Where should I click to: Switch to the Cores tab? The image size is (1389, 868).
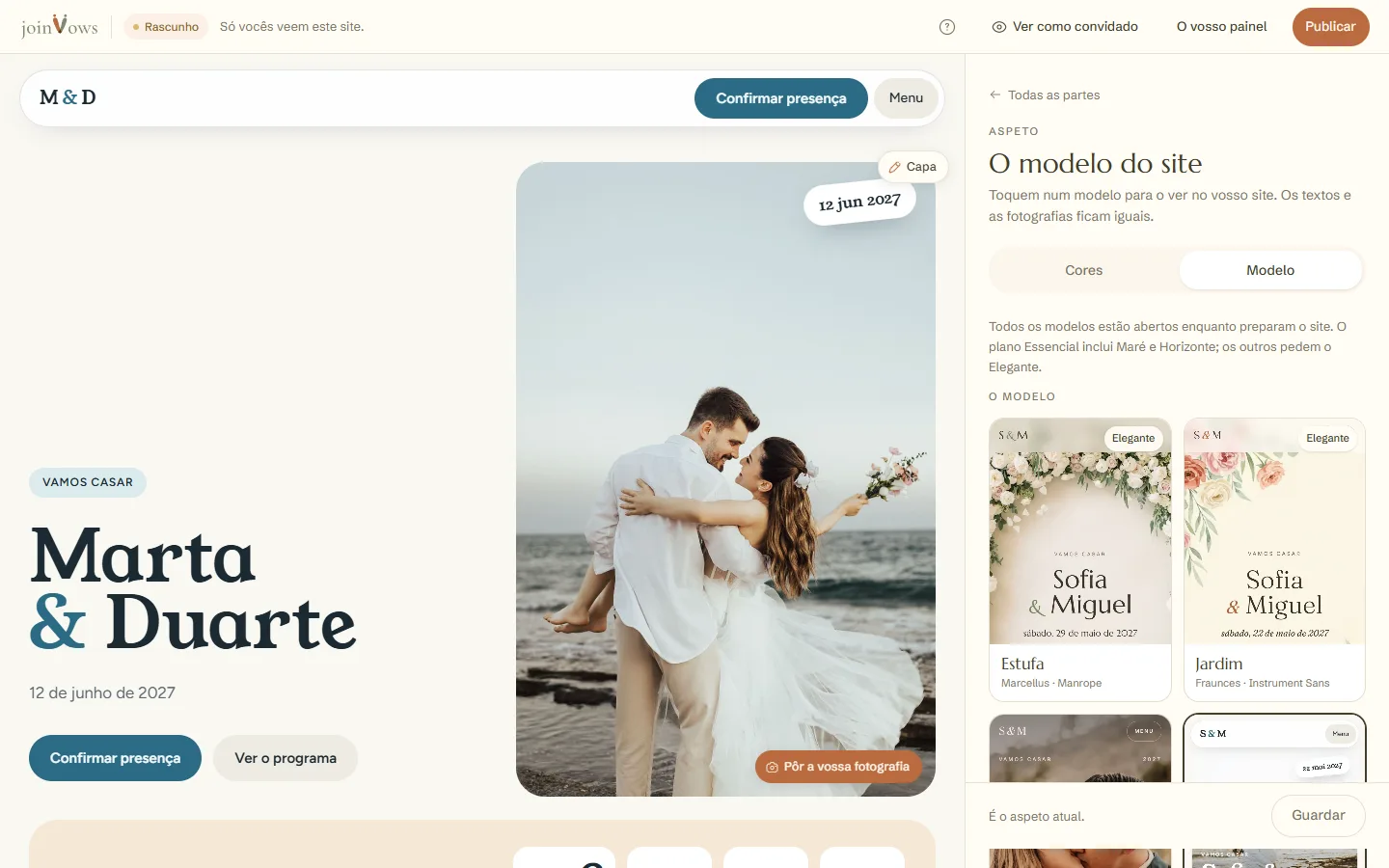tap(1083, 270)
